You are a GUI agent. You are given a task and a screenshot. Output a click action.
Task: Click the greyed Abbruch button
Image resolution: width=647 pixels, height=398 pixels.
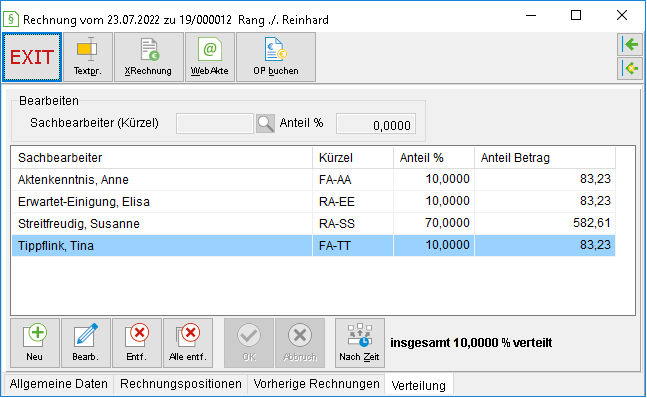[300, 343]
